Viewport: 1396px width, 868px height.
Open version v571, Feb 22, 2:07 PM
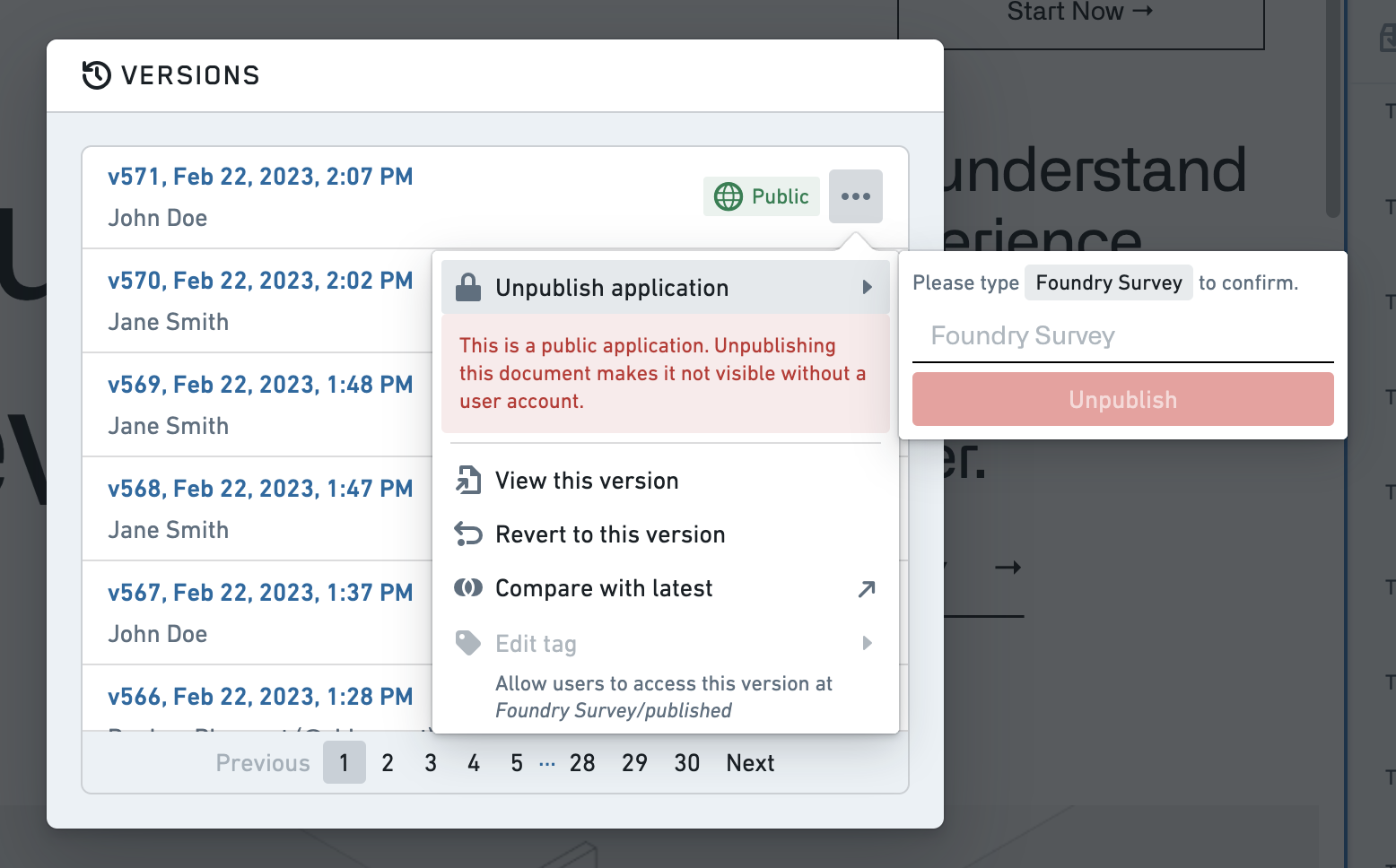click(x=260, y=177)
